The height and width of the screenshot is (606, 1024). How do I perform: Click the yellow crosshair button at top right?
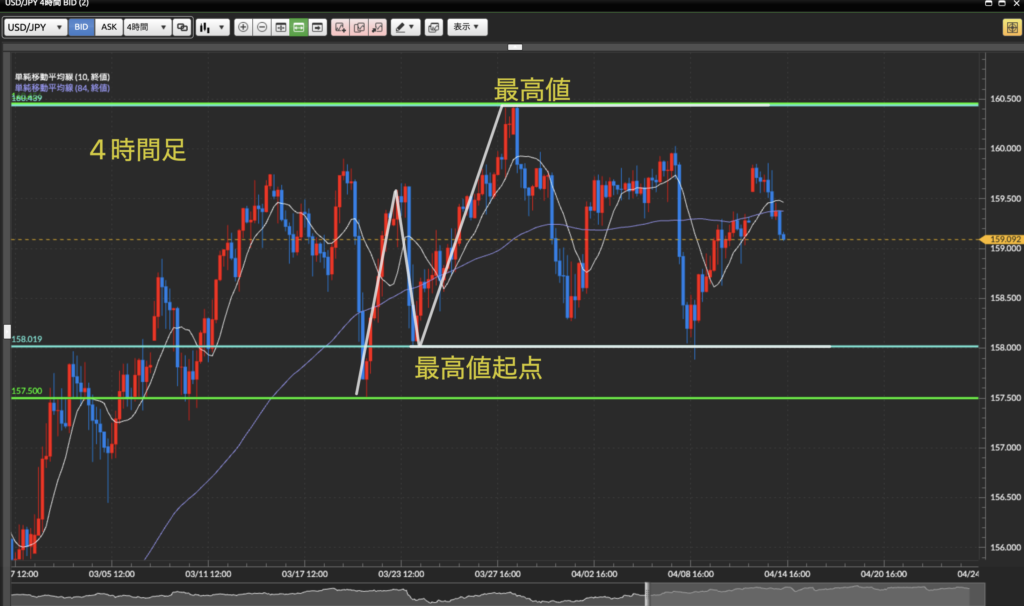[1011, 28]
